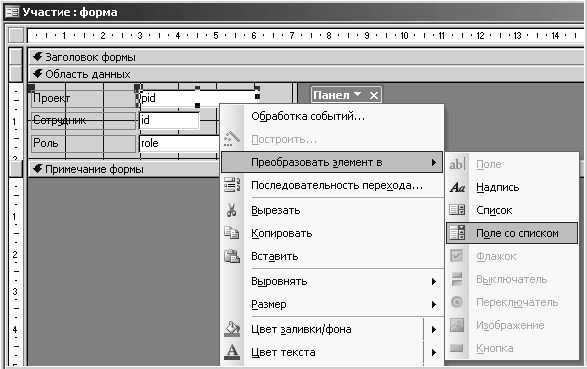Open the Цвет текста submenu arrow
This screenshot has height=369, width=587.
434,352
